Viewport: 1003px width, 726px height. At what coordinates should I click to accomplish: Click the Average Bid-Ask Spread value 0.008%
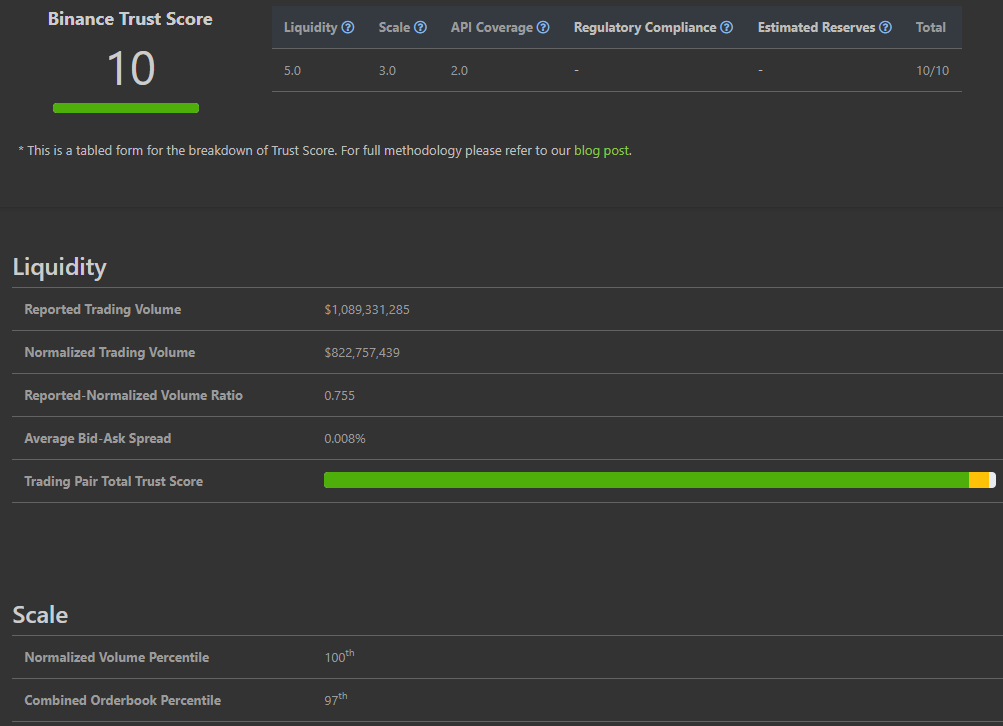[x=345, y=439]
